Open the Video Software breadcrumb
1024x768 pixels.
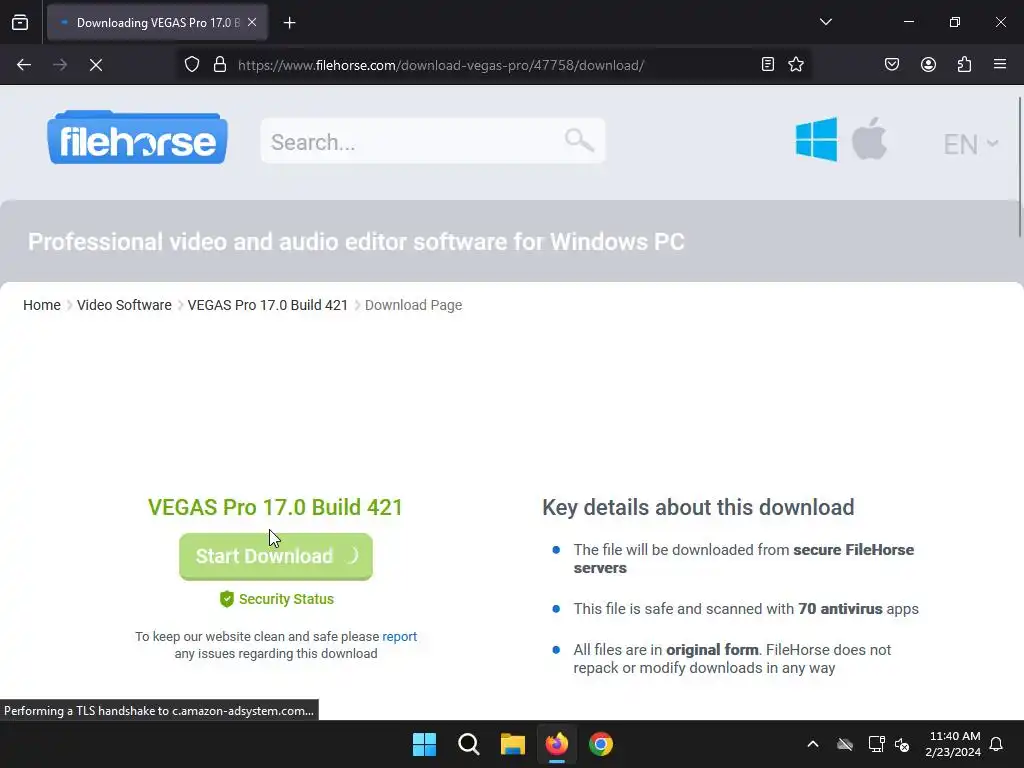coord(124,305)
